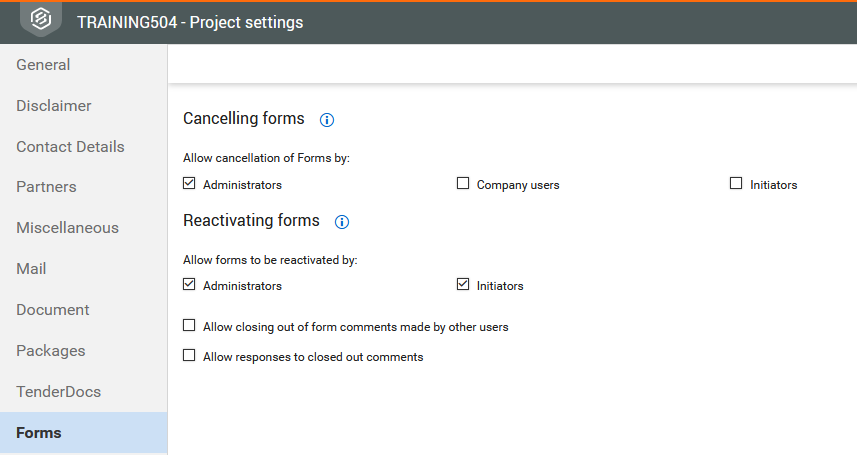Enable closing out comments by other users
This screenshot has width=857, height=455.
(189, 325)
